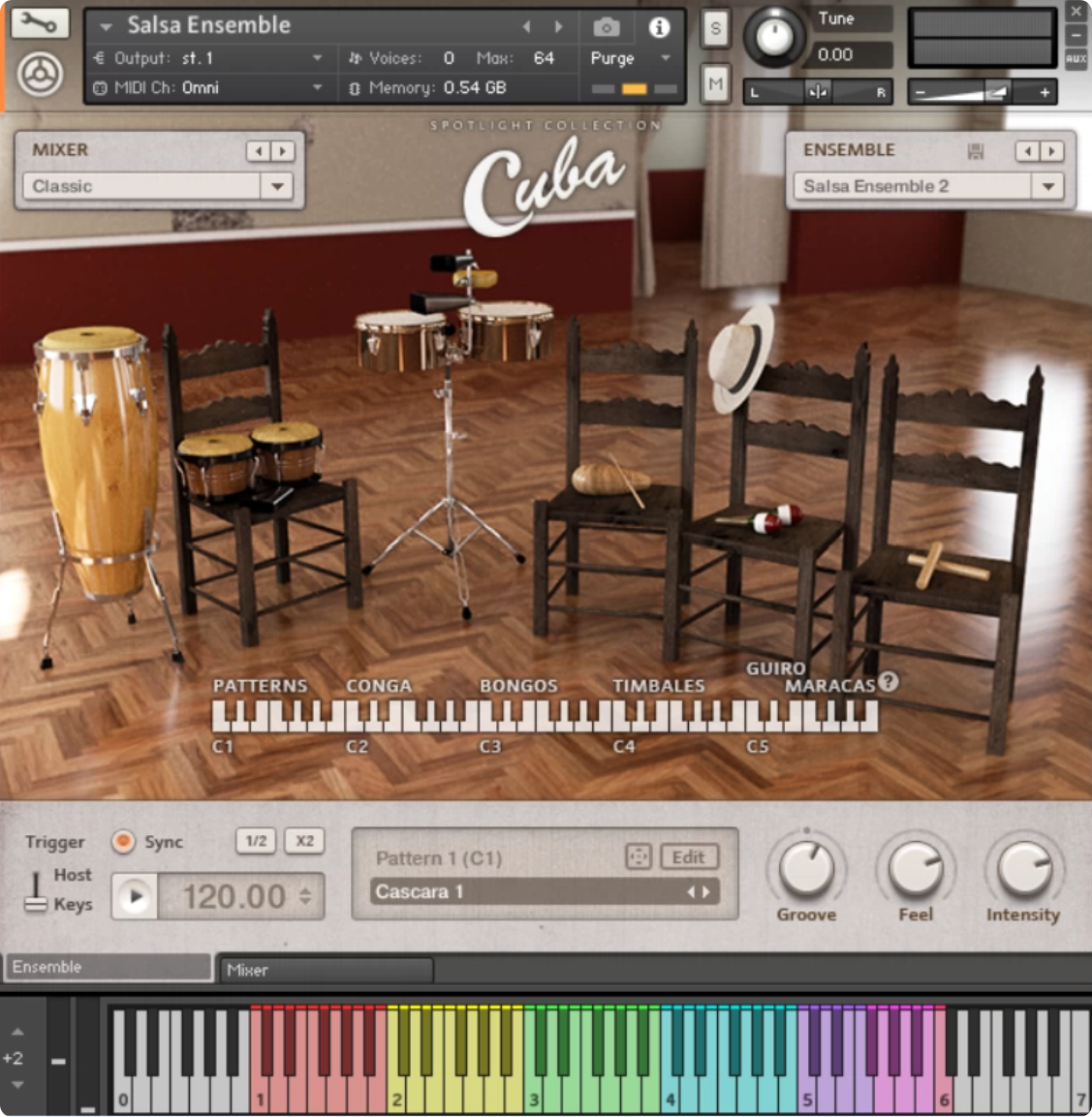The width and height of the screenshot is (1092, 1117).
Task: Select previous pattern arrow beside Cascara 1
Action: point(690,892)
